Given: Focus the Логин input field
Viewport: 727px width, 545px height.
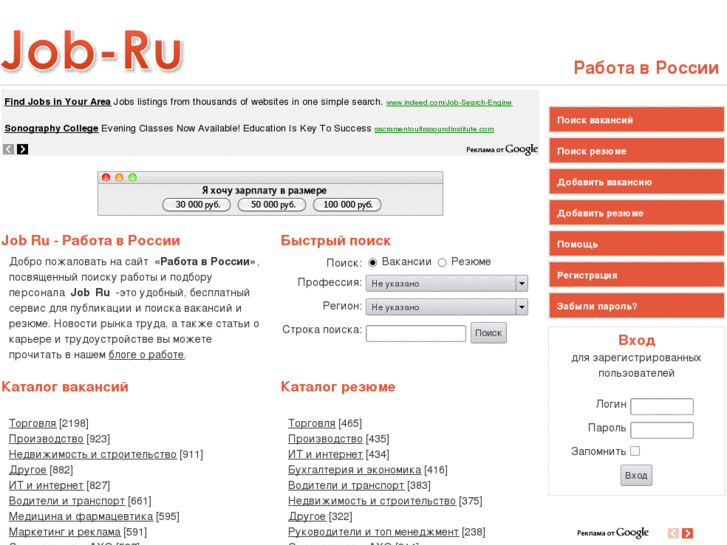Looking at the screenshot, I should 662,406.
